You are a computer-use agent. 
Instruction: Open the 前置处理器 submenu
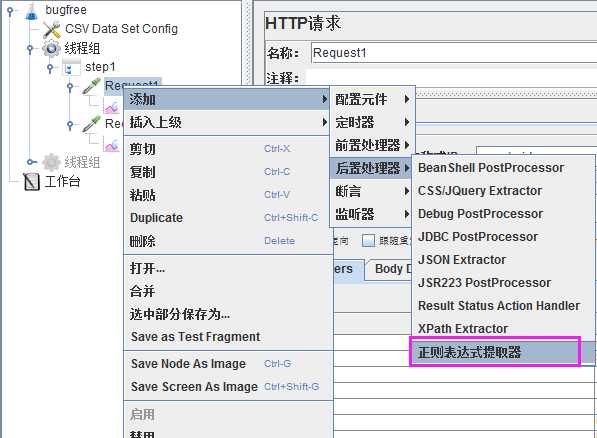pyautogui.click(x=372, y=145)
